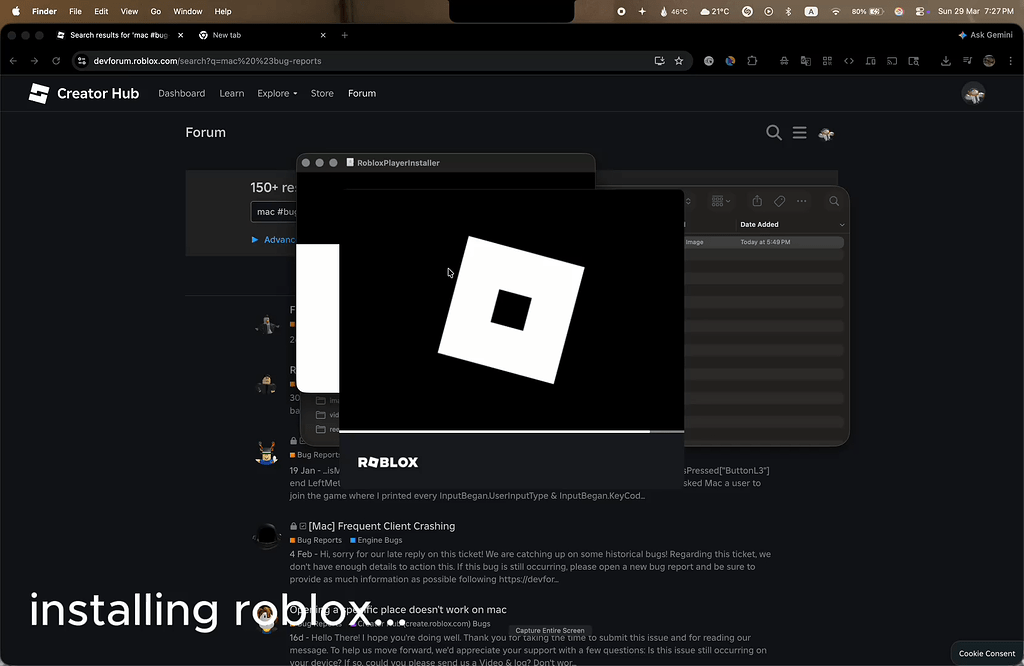Install app icon in address bar
The width and height of the screenshot is (1024, 666).
(660, 61)
